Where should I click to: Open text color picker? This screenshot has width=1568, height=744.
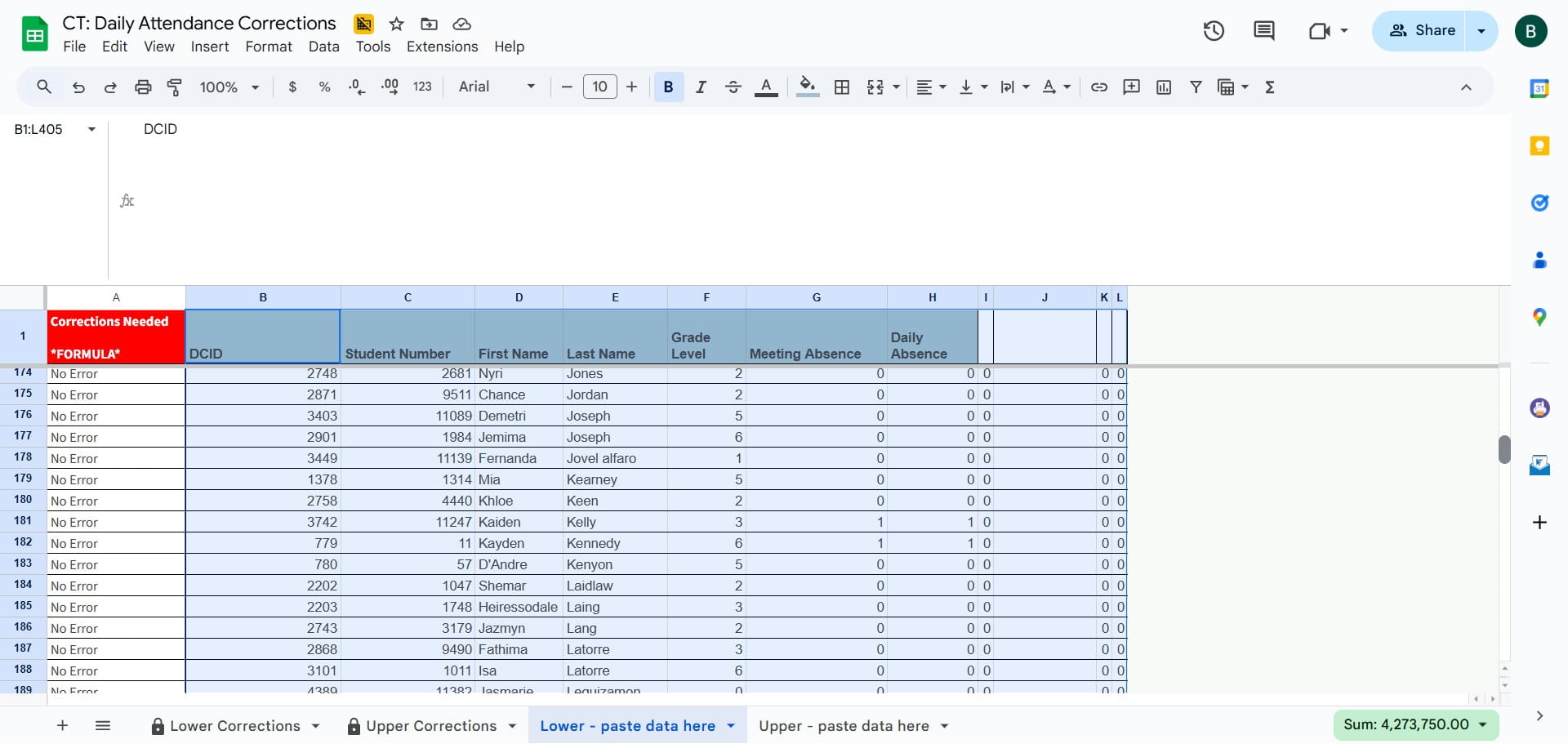(766, 87)
